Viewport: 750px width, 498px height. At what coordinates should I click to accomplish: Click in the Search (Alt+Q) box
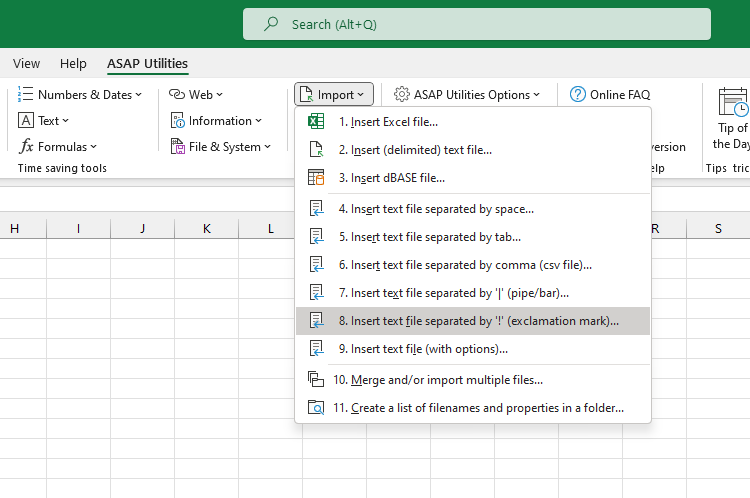point(477,24)
